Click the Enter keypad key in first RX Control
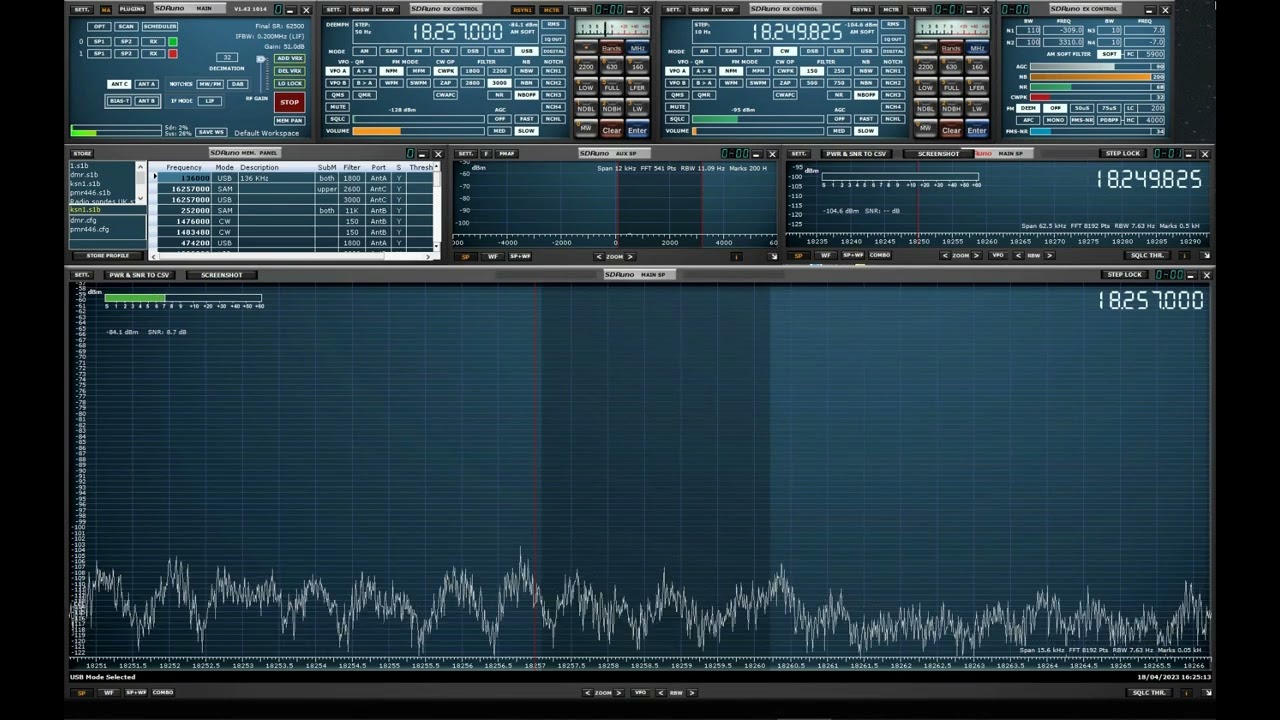This screenshot has width=1280, height=720. (637, 130)
